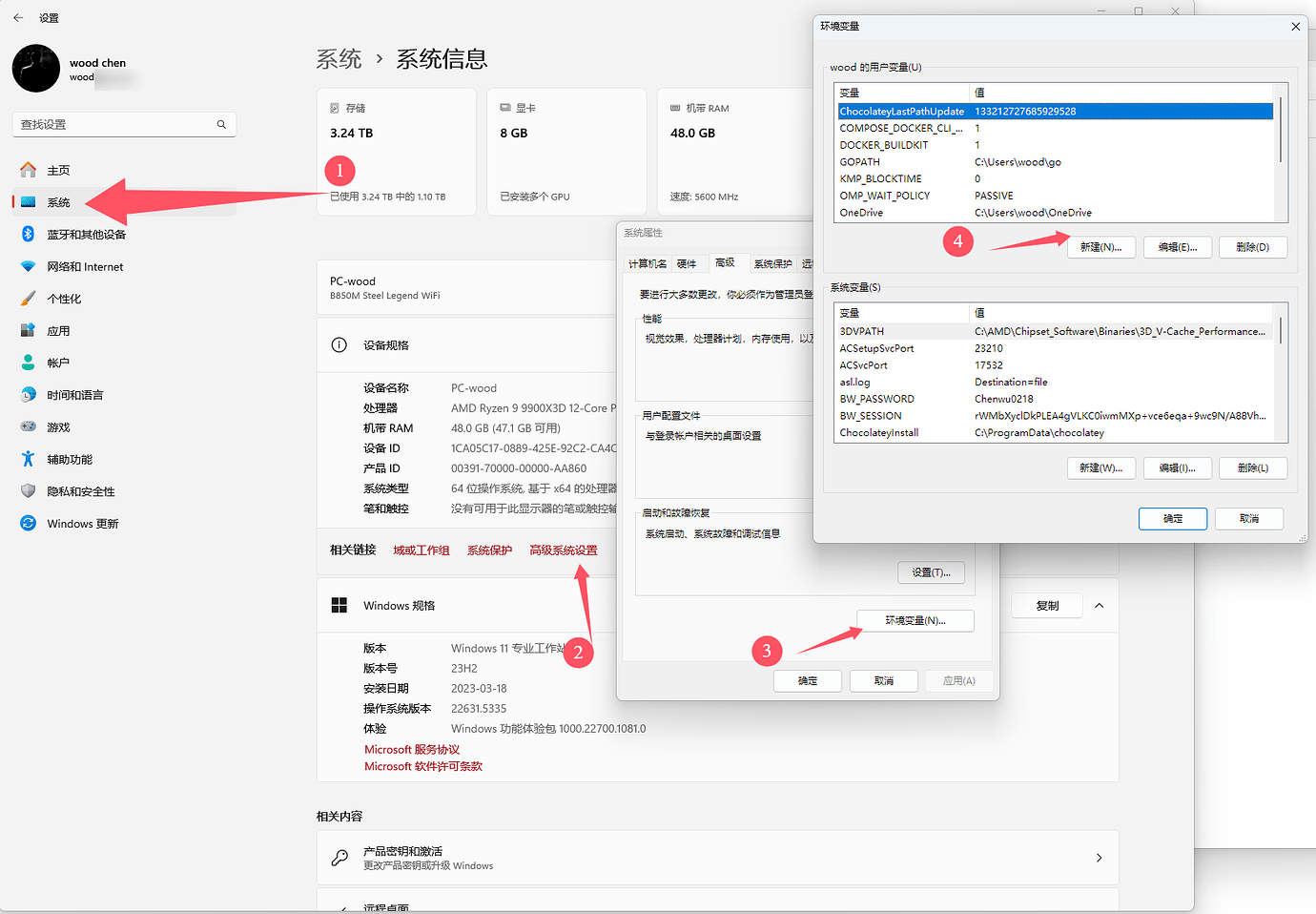Collapse the panel using the chevron beside 复制
The width and height of the screenshot is (1316, 914).
click(x=1099, y=605)
